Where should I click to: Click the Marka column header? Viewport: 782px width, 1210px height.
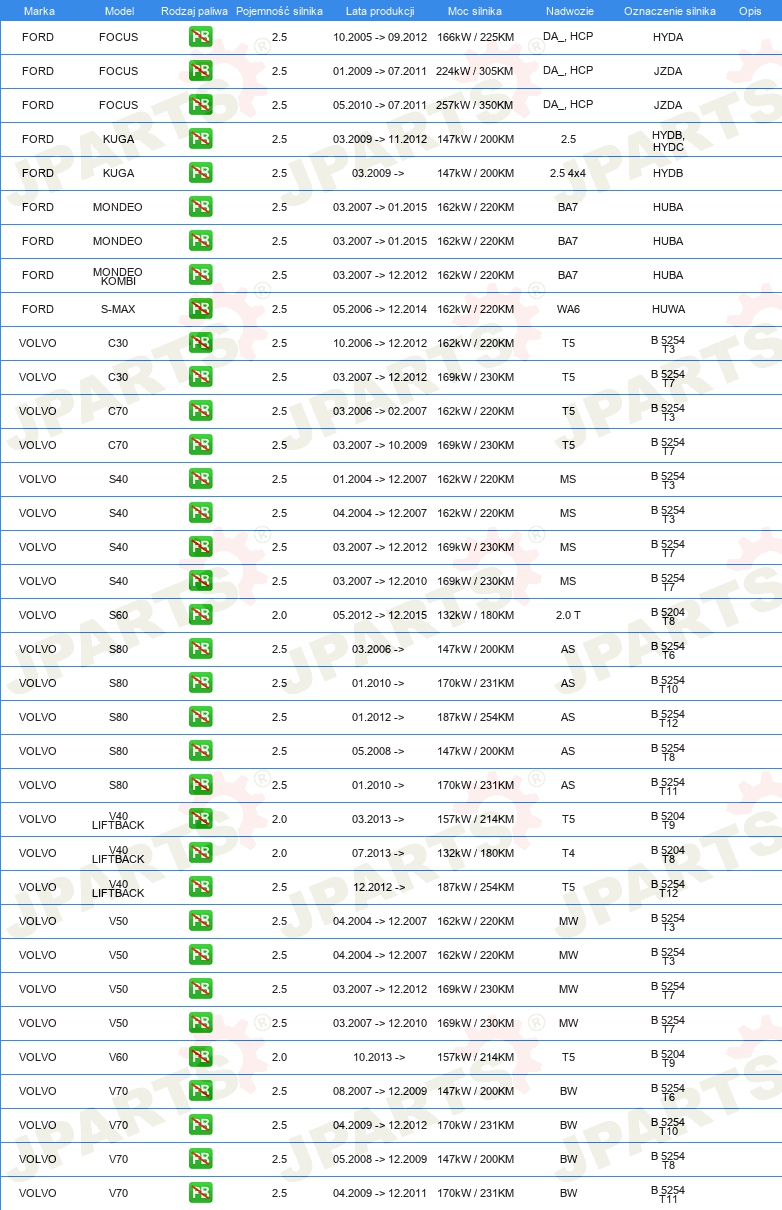[x=39, y=11]
